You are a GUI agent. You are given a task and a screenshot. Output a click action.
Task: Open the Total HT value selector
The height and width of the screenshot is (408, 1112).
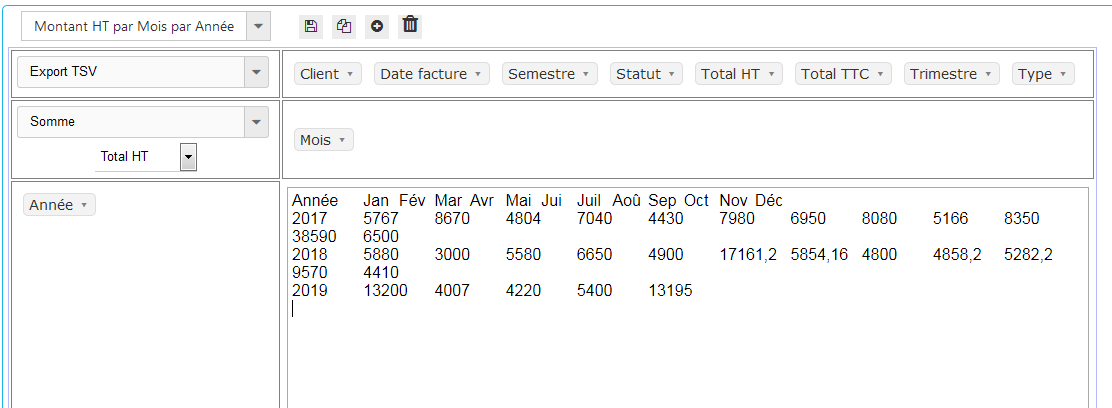click(x=188, y=157)
